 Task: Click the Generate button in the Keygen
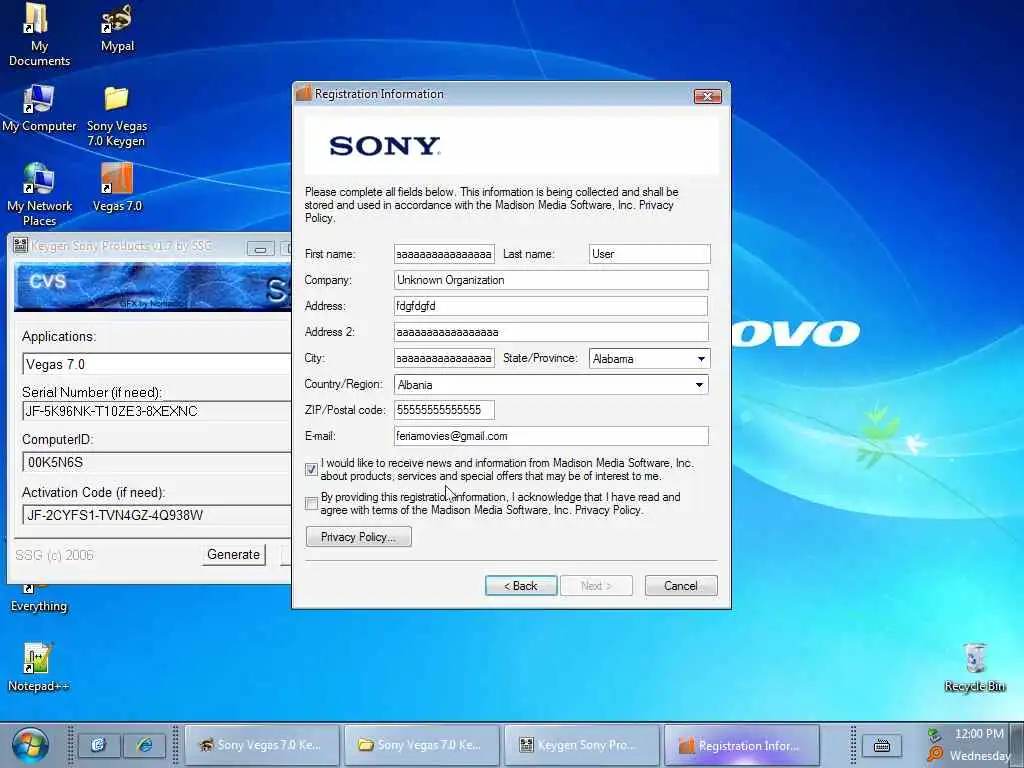coord(234,554)
